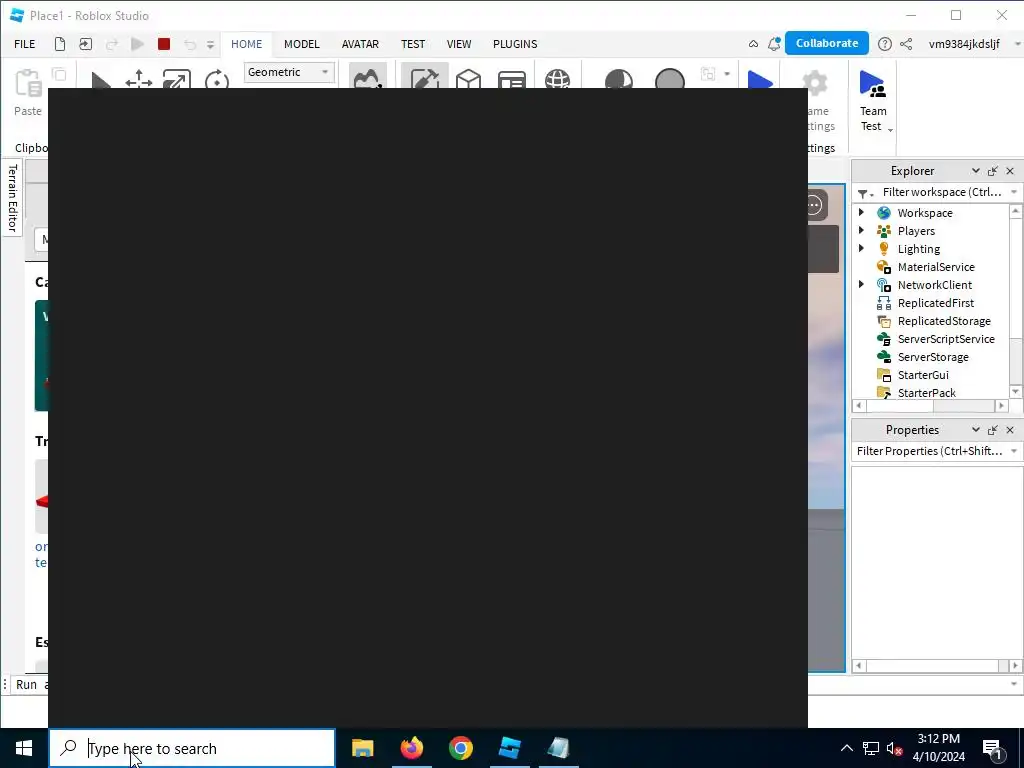Click the Material Manager sphere icon
The height and width of the screenshot is (768, 1024).
click(x=618, y=79)
